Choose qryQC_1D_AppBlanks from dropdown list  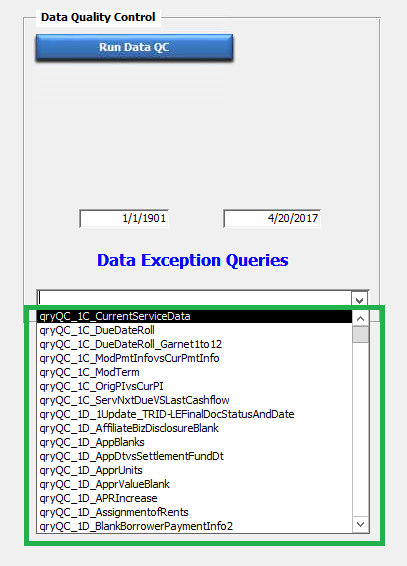click(194, 442)
